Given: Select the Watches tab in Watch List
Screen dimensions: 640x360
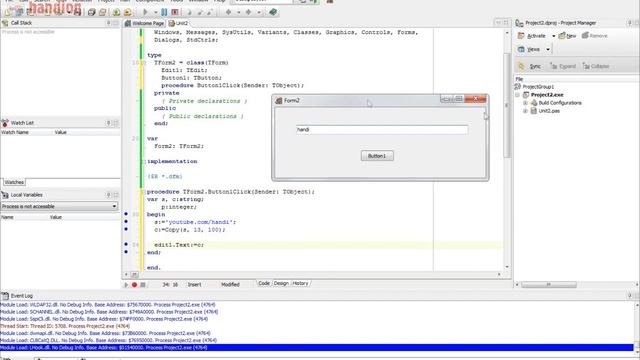Looking at the screenshot, I should tap(14, 182).
